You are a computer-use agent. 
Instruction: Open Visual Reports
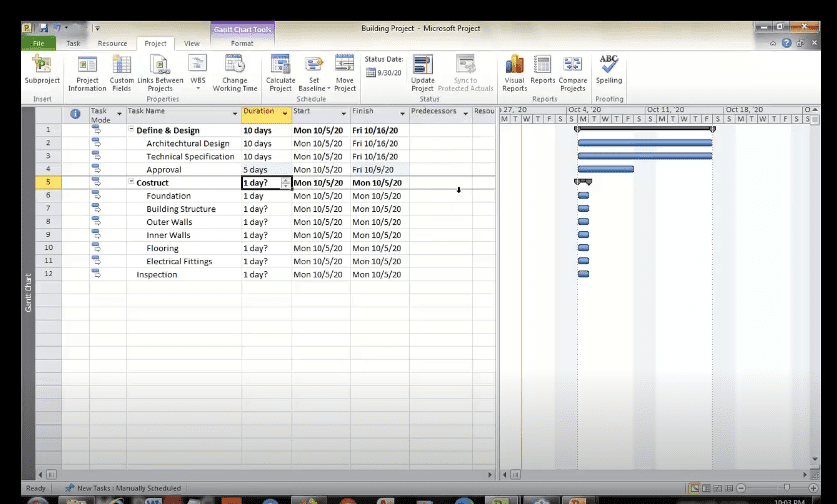pyautogui.click(x=514, y=73)
